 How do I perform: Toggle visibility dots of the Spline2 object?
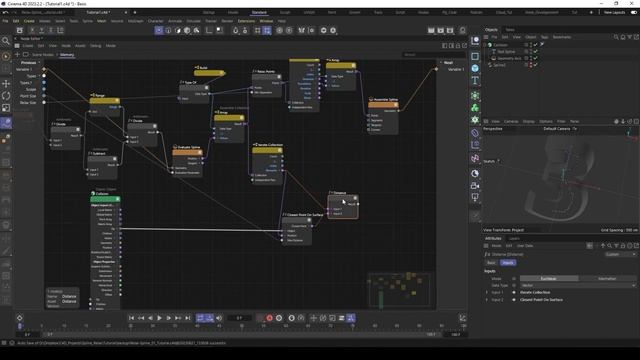tap(531, 65)
